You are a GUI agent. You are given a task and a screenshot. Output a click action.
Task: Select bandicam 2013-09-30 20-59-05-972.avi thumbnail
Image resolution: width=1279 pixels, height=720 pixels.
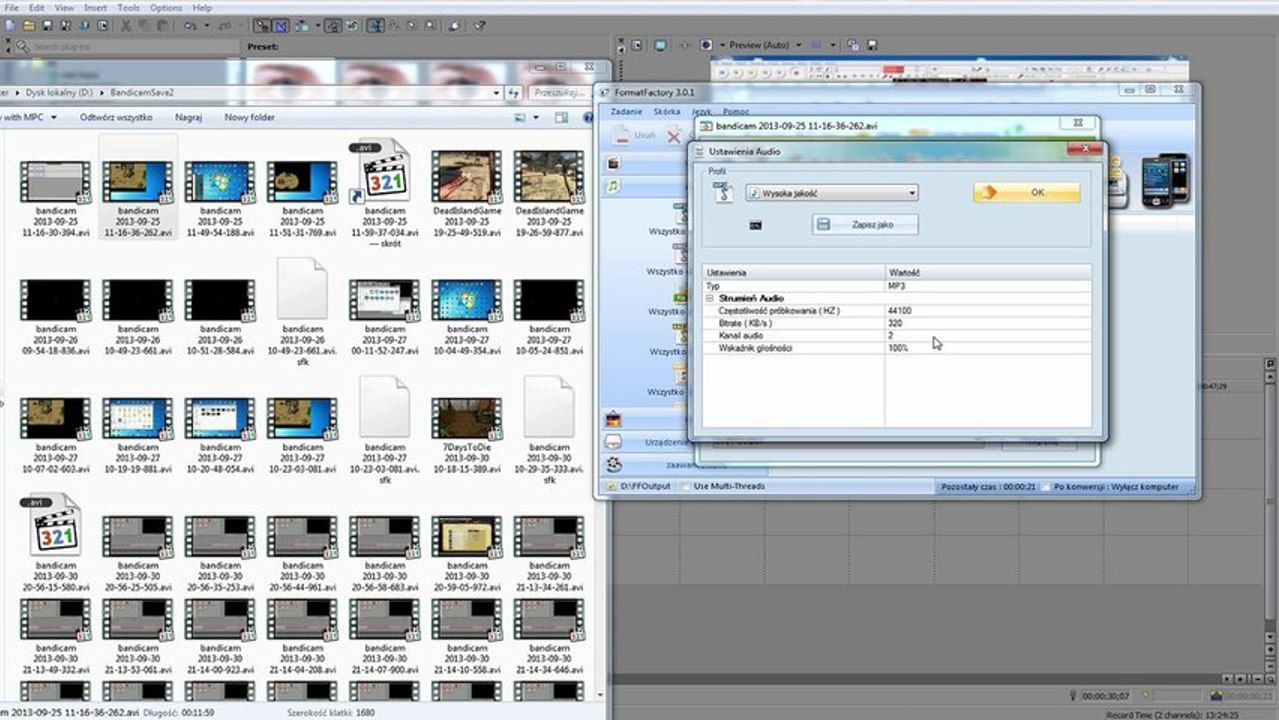point(466,536)
